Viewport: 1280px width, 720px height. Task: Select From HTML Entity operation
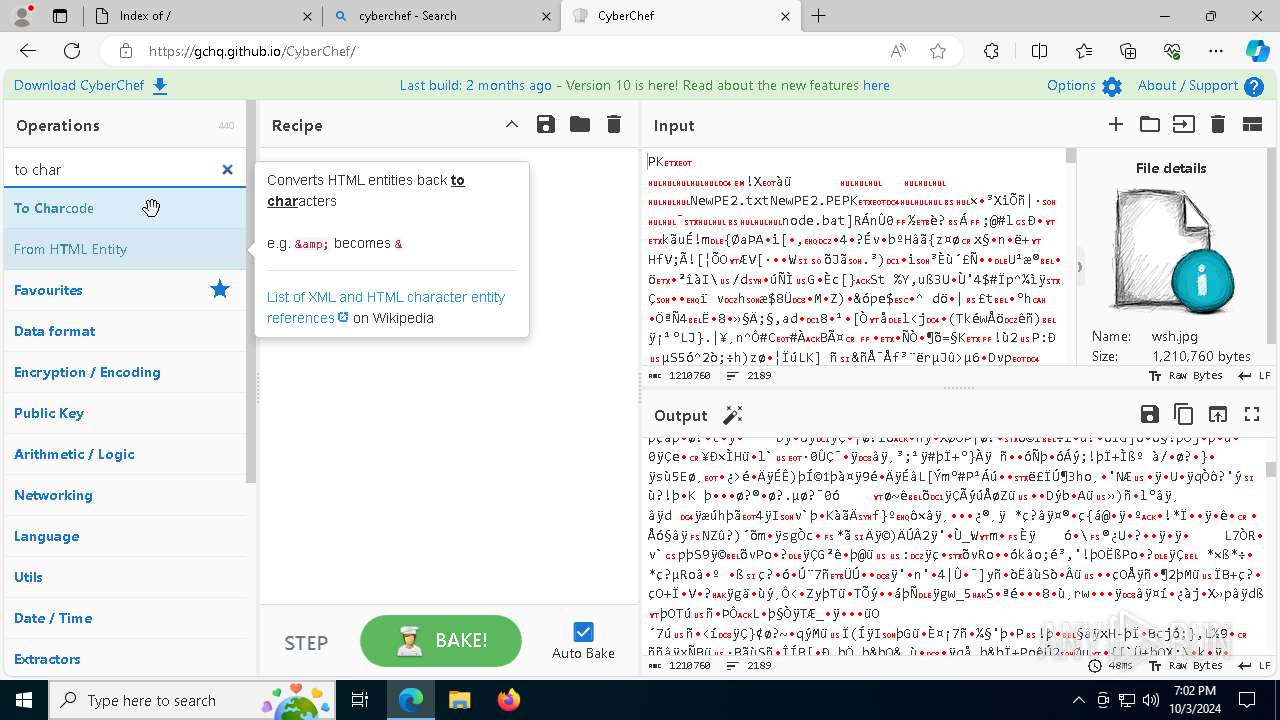point(125,249)
